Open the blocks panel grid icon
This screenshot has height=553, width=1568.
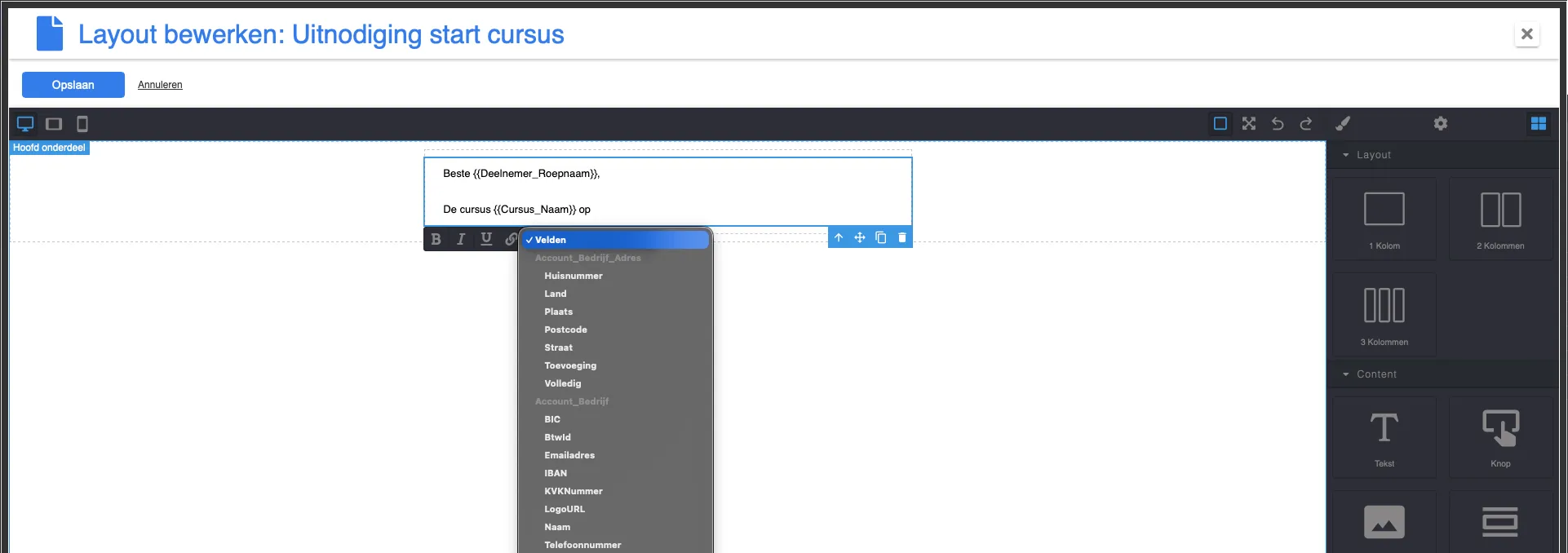(x=1539, y=123)
